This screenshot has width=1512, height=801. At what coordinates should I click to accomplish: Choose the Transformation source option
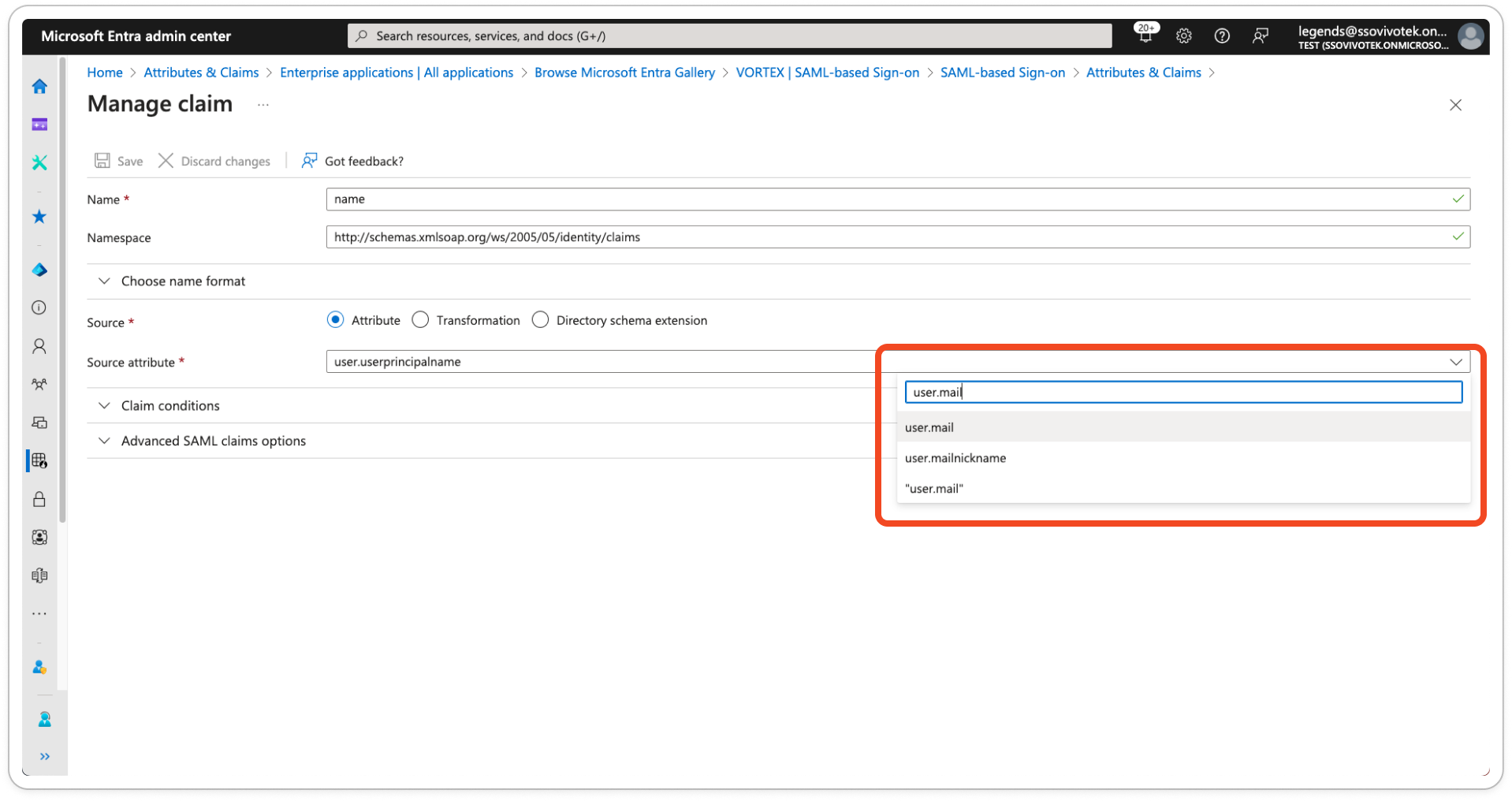[x=420, y=319]
